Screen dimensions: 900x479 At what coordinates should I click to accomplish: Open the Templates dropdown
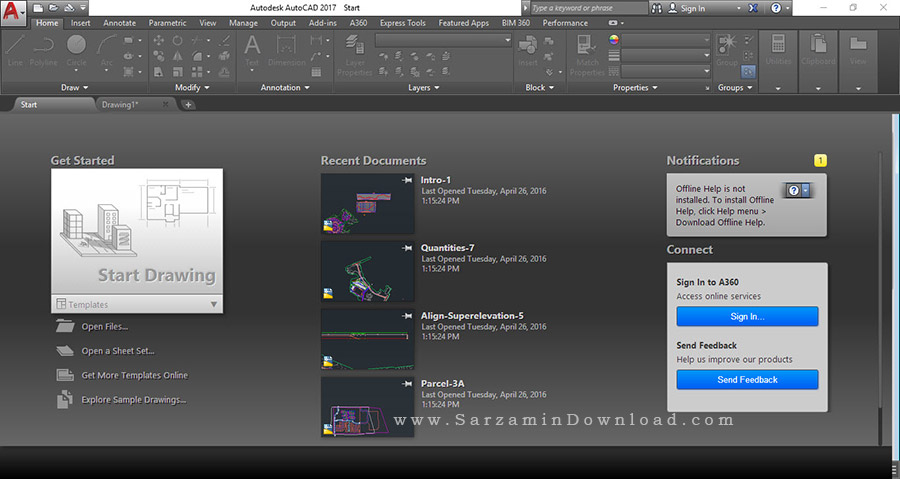137,305
